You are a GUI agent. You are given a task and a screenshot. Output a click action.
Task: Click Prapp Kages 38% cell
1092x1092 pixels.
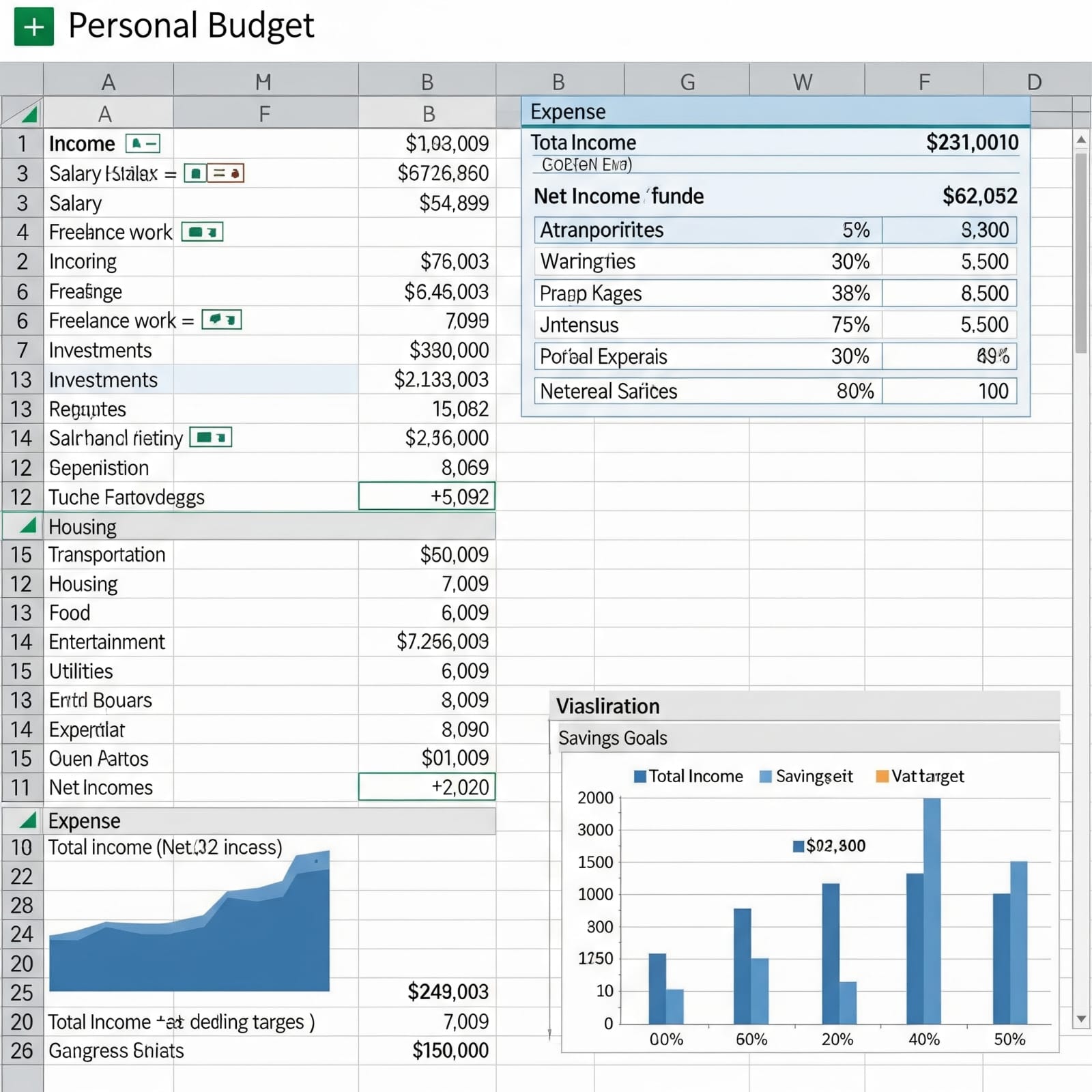coord(850,293)
